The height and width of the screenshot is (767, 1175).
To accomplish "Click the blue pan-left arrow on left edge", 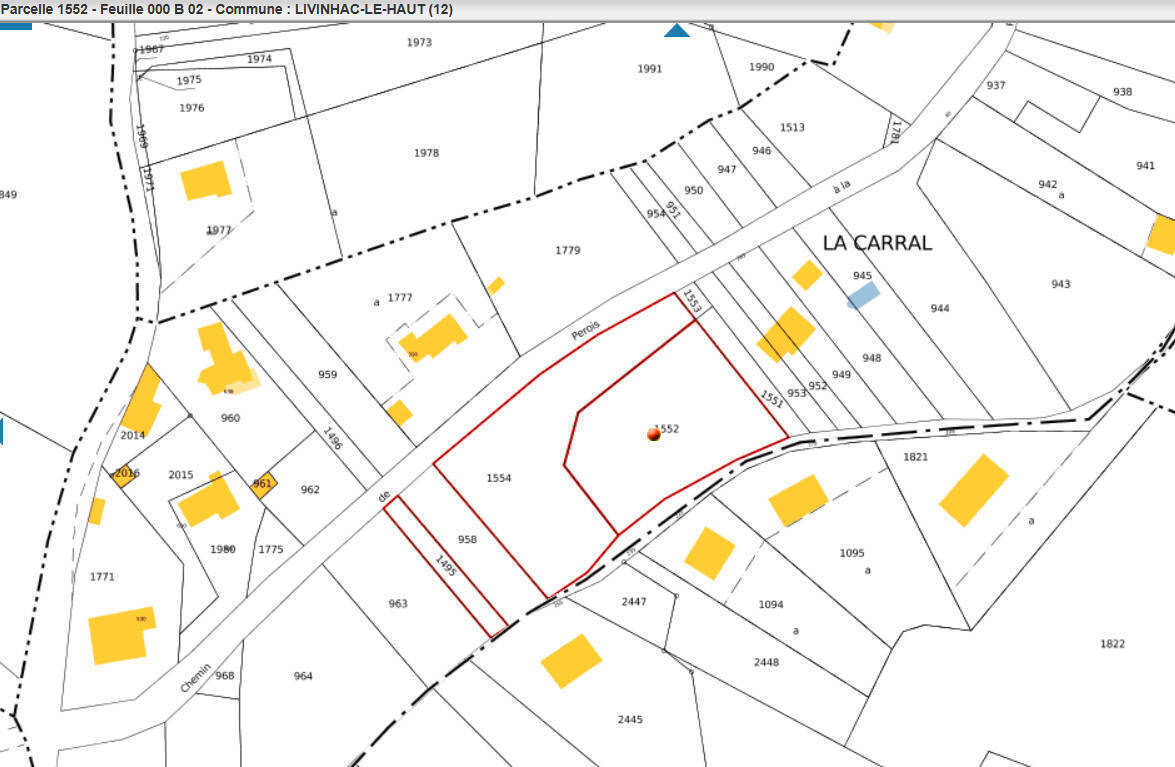I will (x=2, y=431).
